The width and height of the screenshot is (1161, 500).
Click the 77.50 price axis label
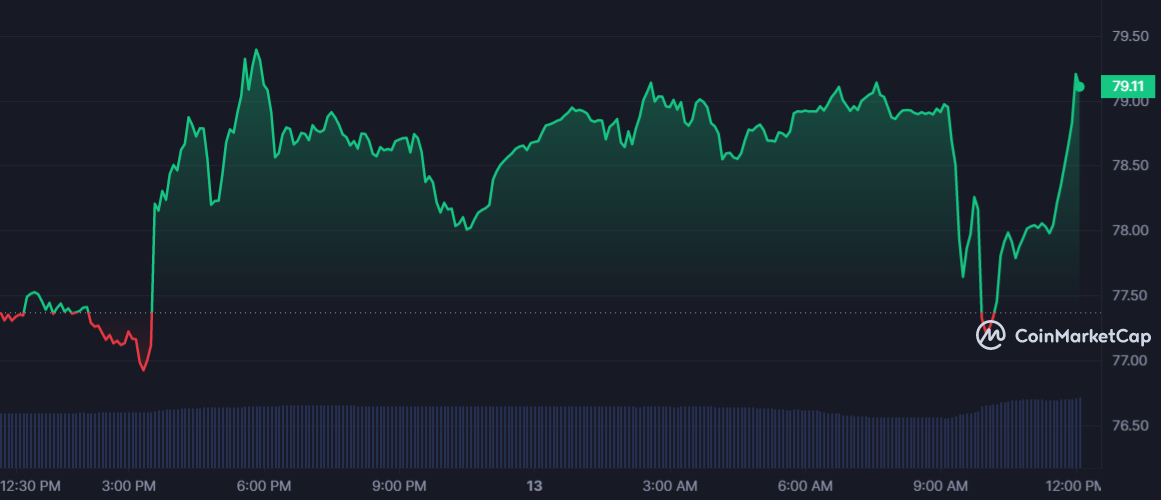[1128, 296]
